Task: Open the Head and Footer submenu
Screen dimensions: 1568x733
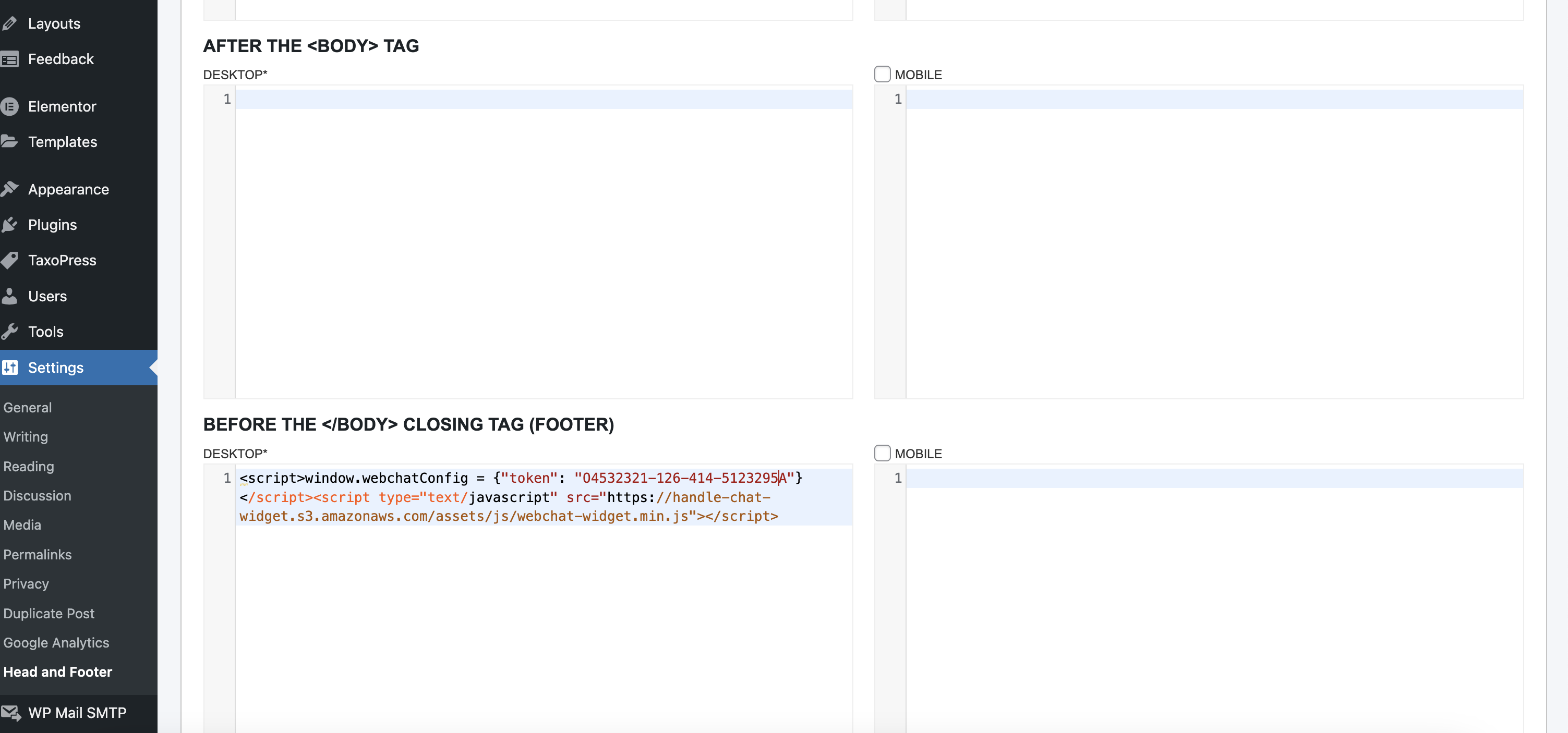Action: [x=58, y=671]
